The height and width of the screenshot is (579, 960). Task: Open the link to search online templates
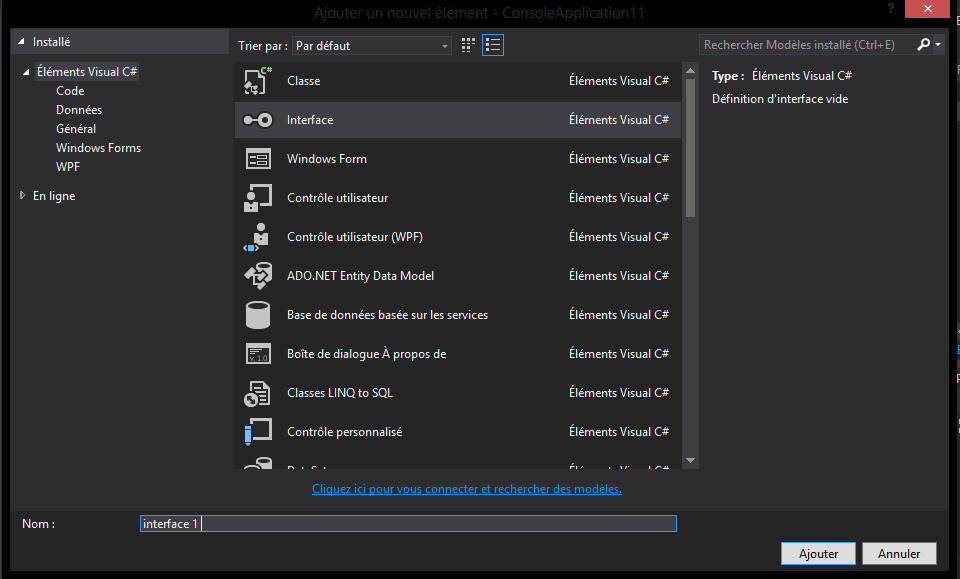466,488
